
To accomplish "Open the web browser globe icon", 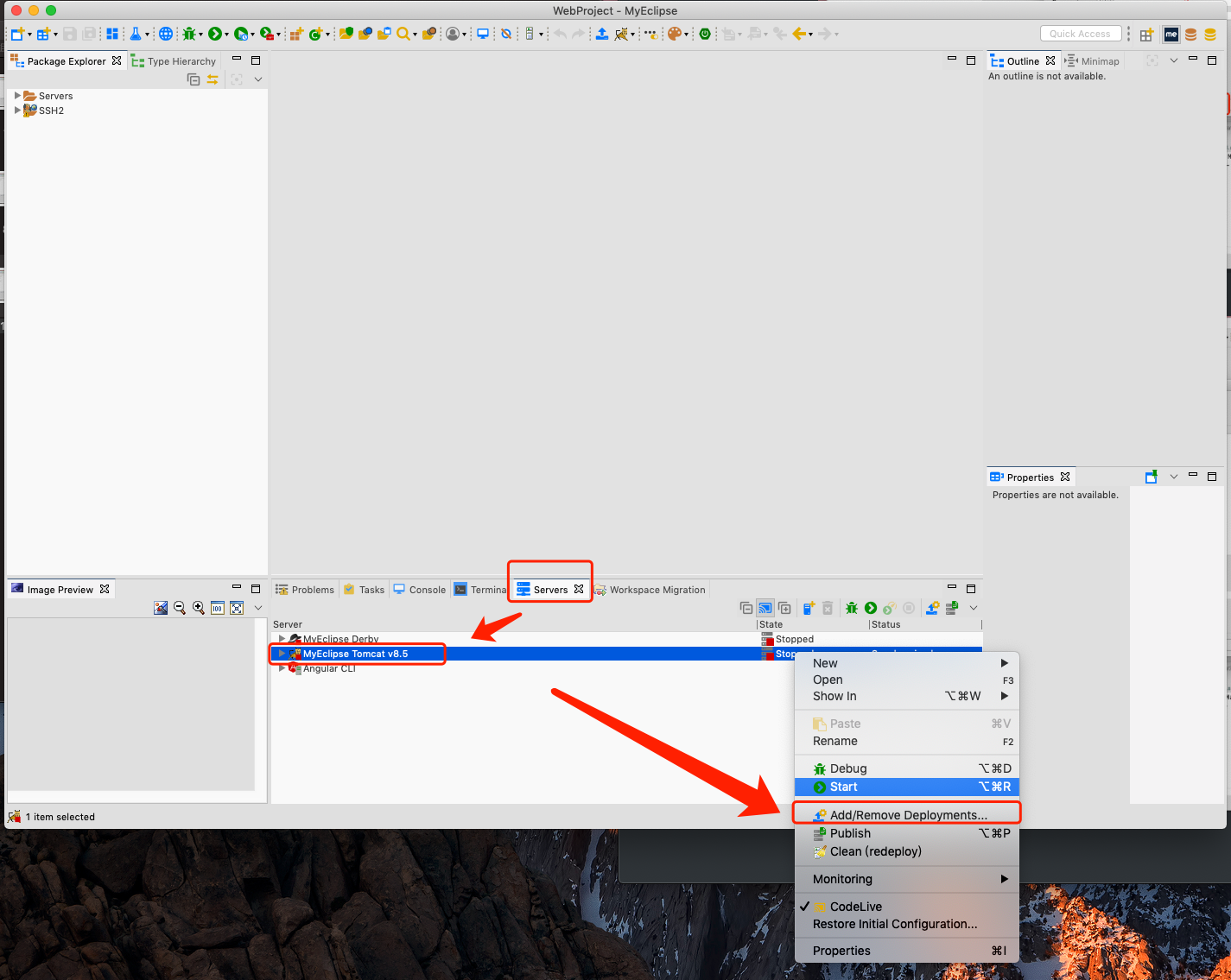I will pos(165,34).
